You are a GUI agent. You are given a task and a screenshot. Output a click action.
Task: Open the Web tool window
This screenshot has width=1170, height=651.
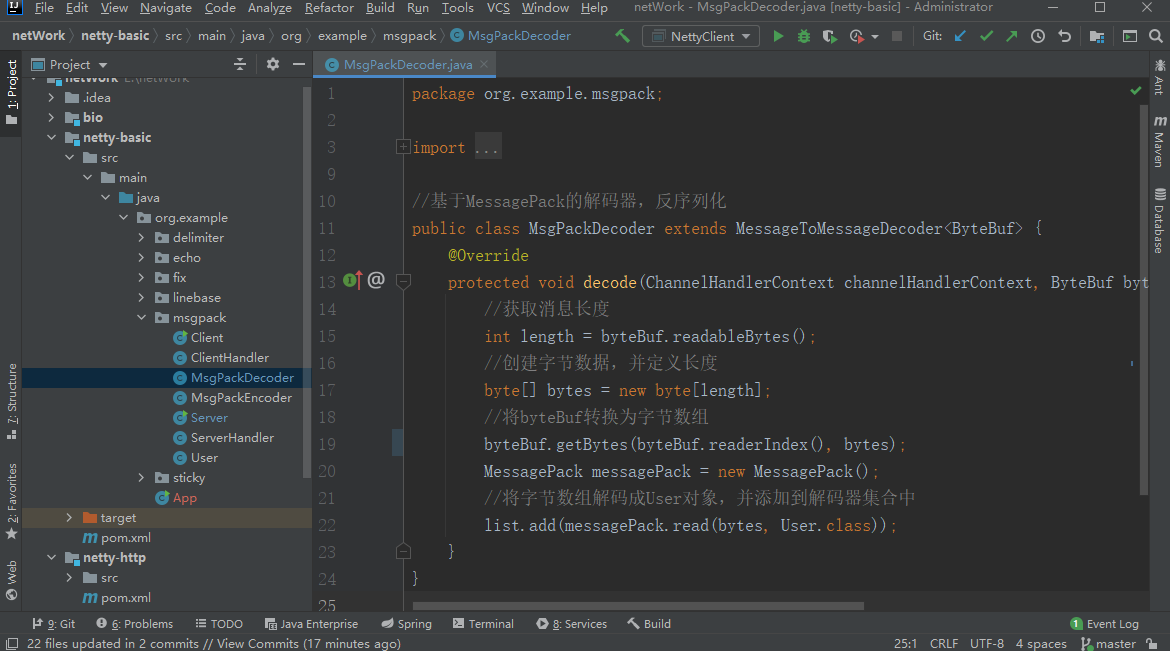11,581
